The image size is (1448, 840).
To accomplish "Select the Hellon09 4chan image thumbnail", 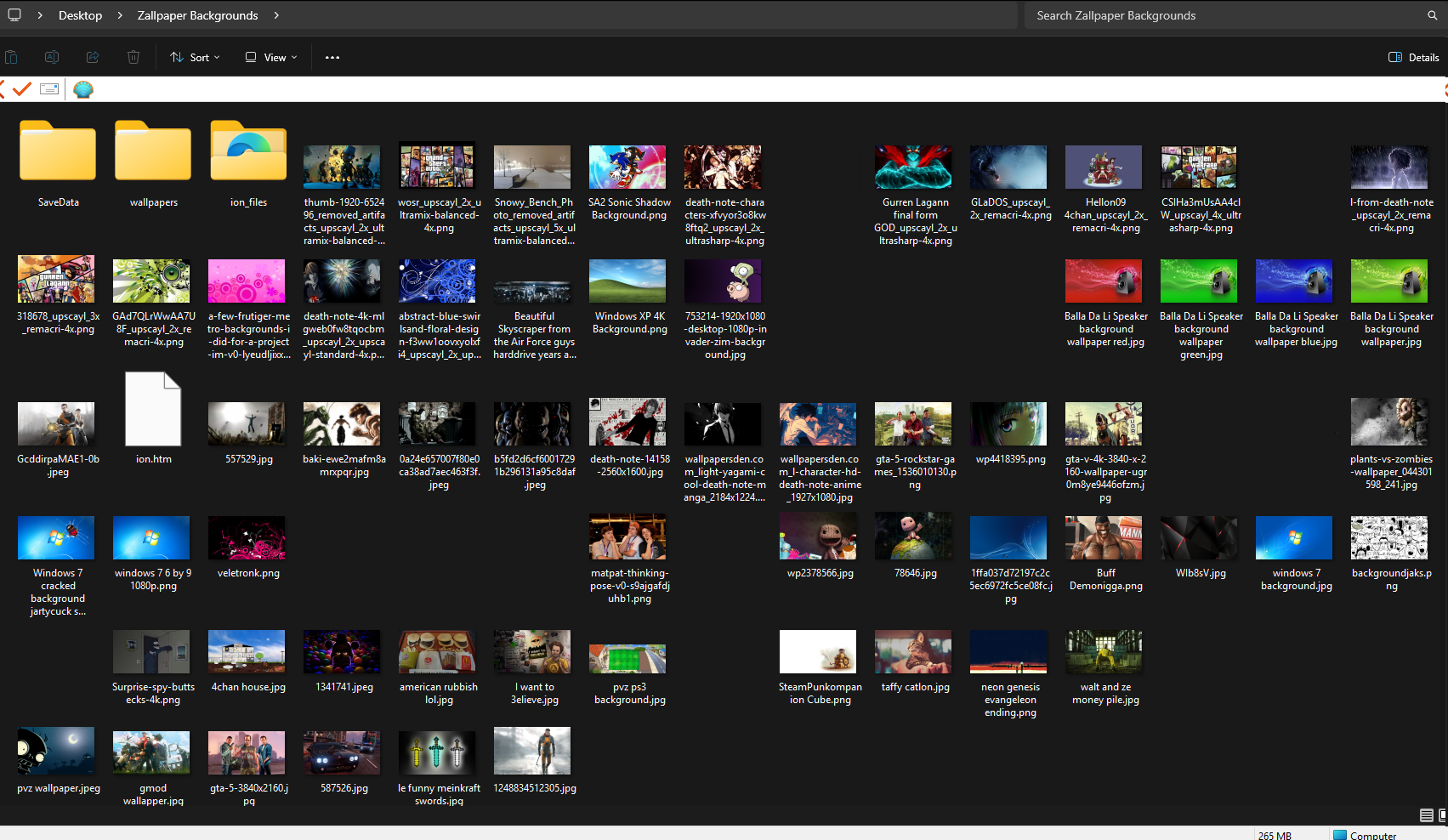I will pos(1104,167).
